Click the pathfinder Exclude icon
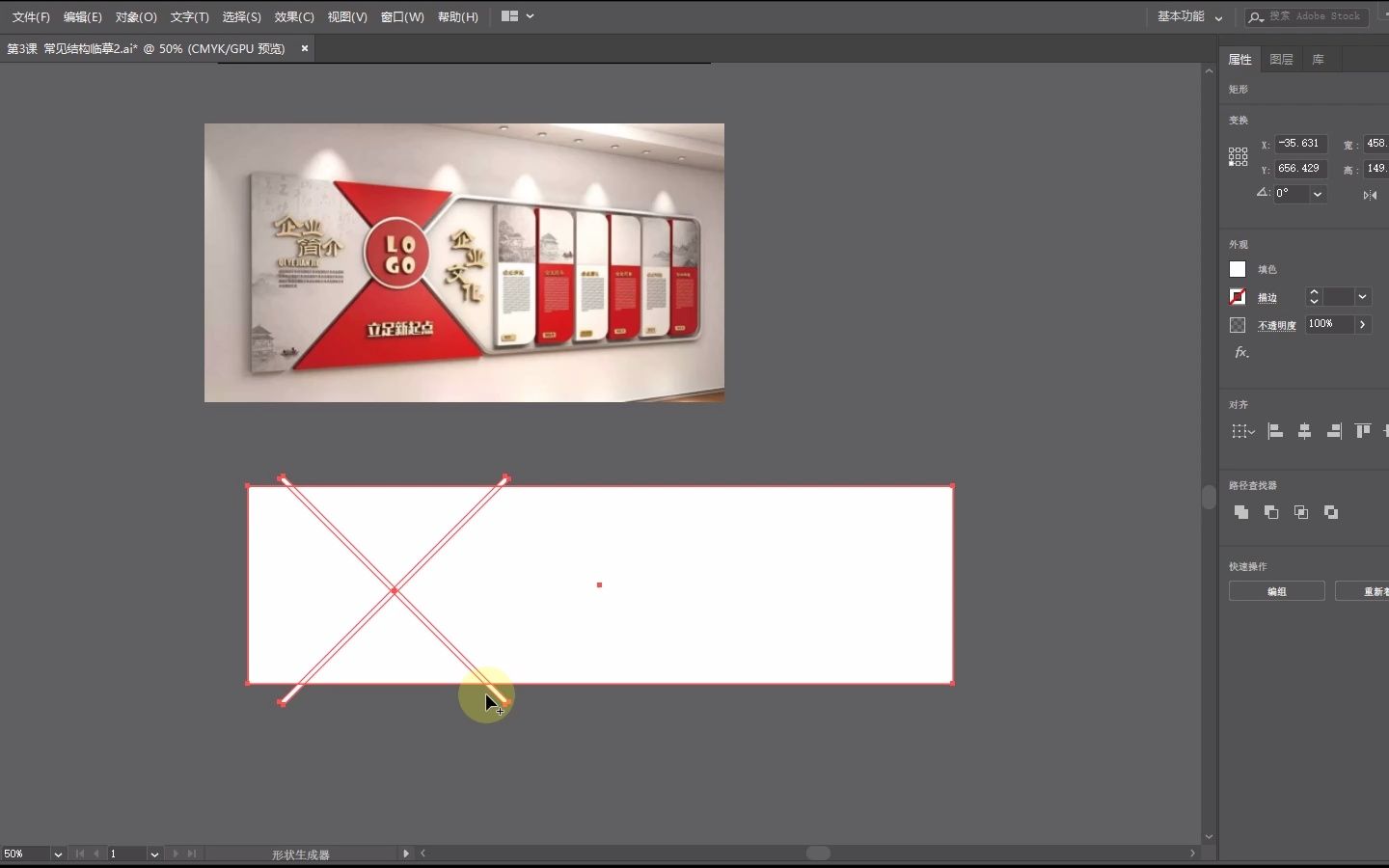Screen dimensions: 1389x868 tap(1331, 512)
